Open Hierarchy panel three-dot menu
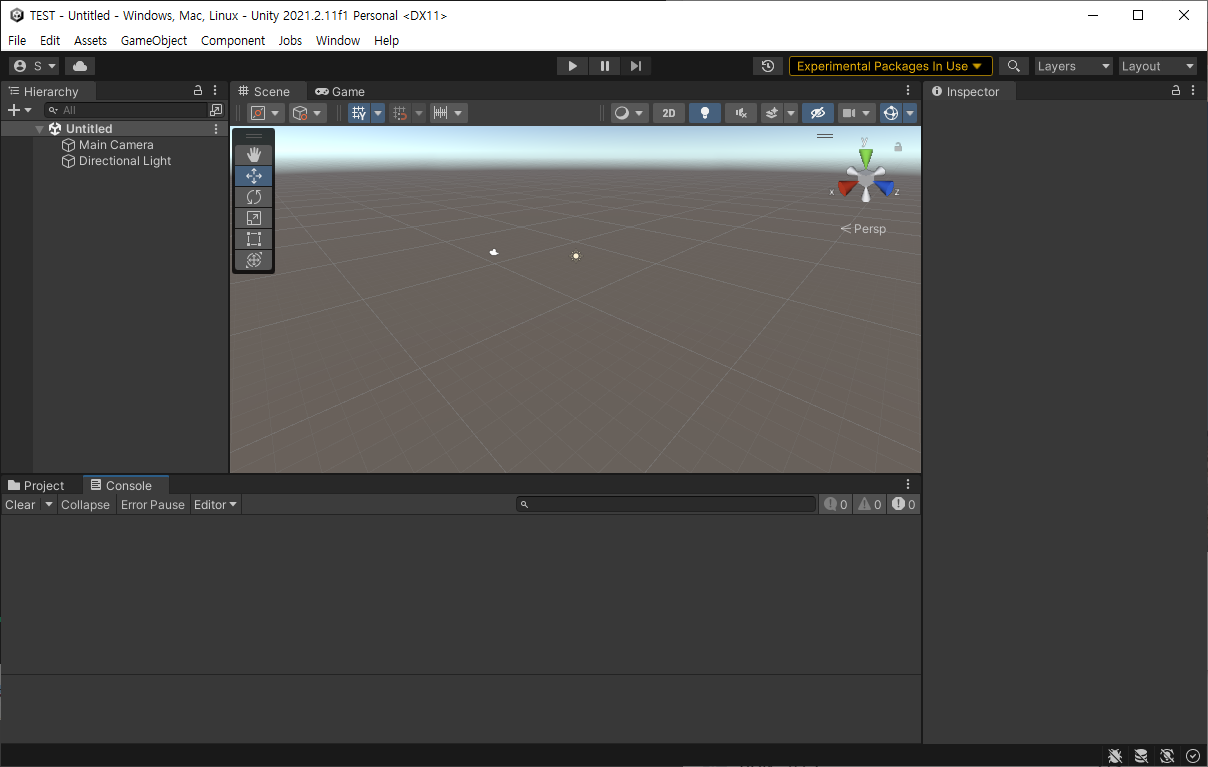This screenshot has width=1208, height=767. click(215, 91)
